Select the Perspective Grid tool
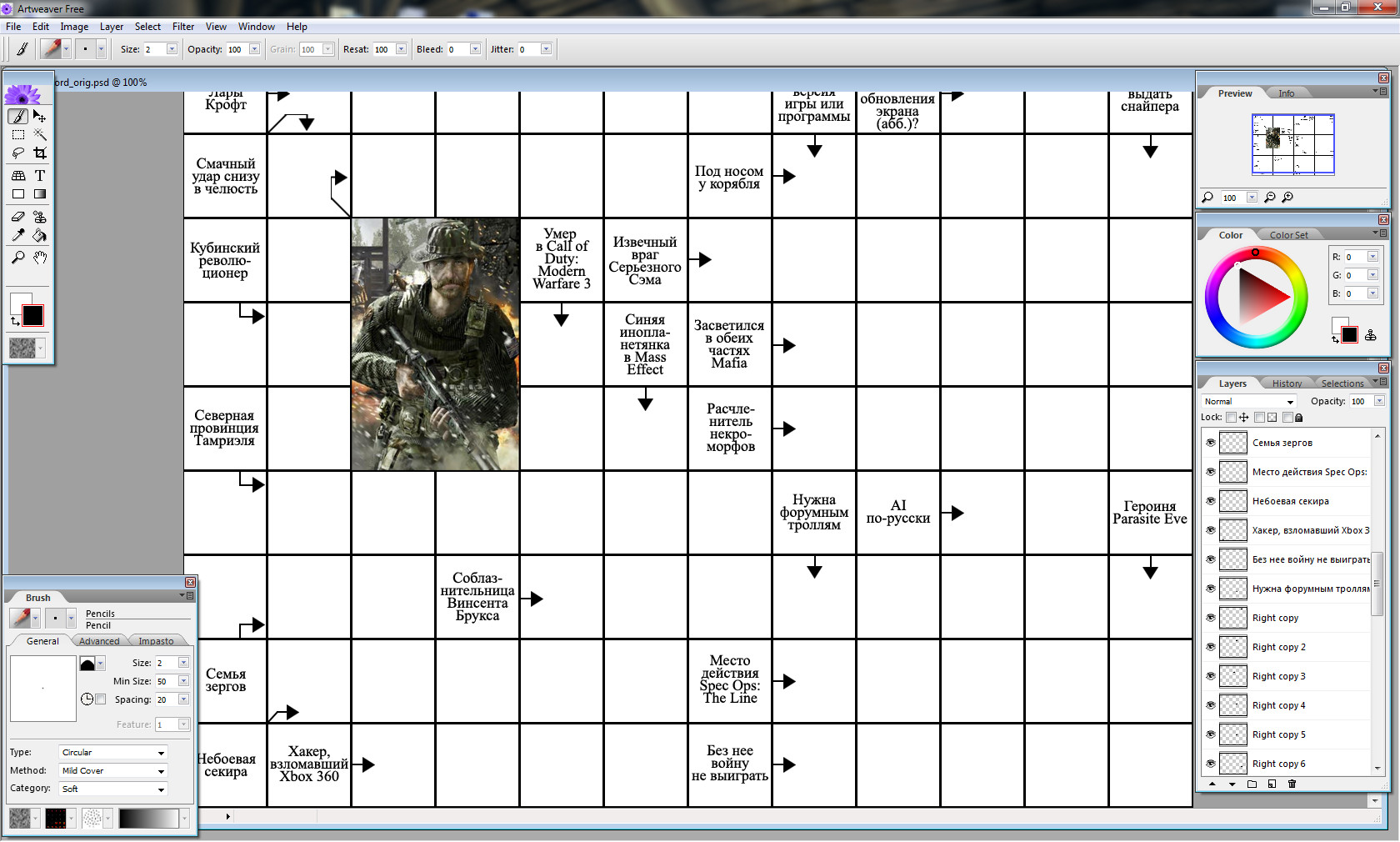Screen dimensions: 1400x842 [18, 175]
